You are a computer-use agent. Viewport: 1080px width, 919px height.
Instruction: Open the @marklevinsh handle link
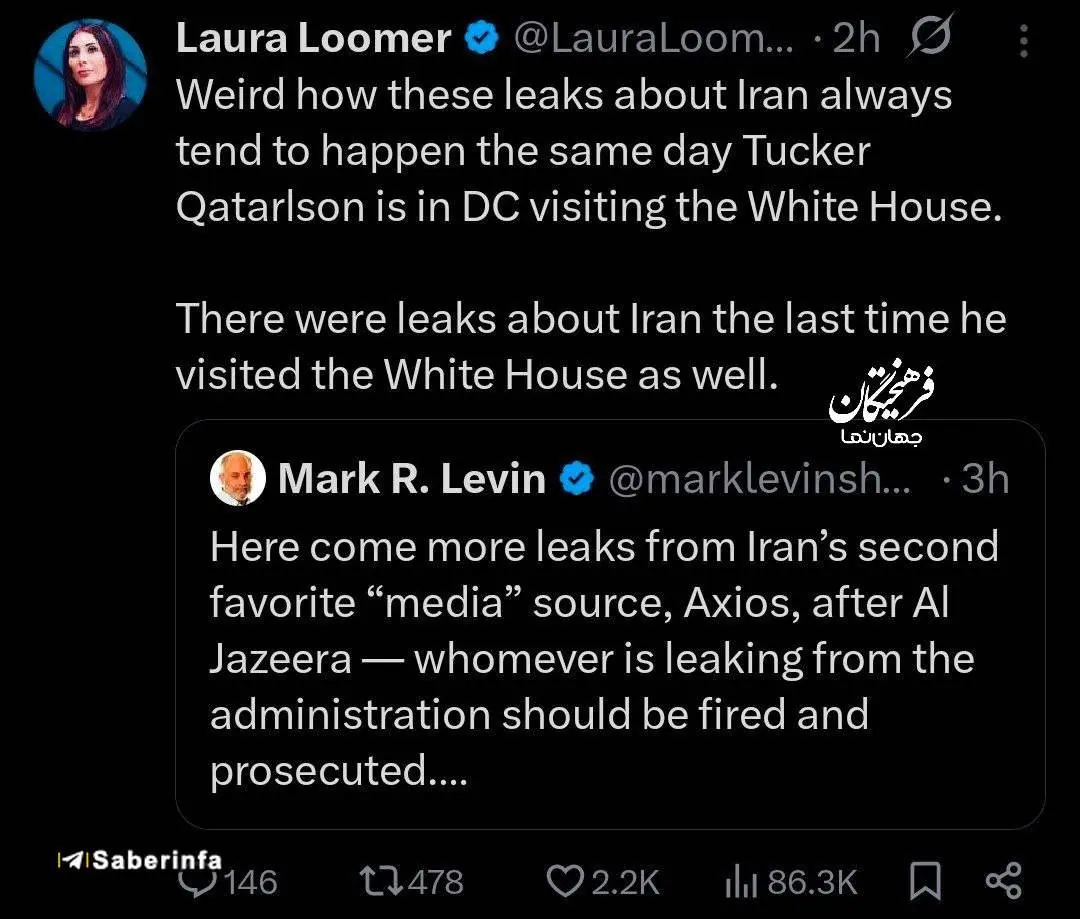click(760, 480)
